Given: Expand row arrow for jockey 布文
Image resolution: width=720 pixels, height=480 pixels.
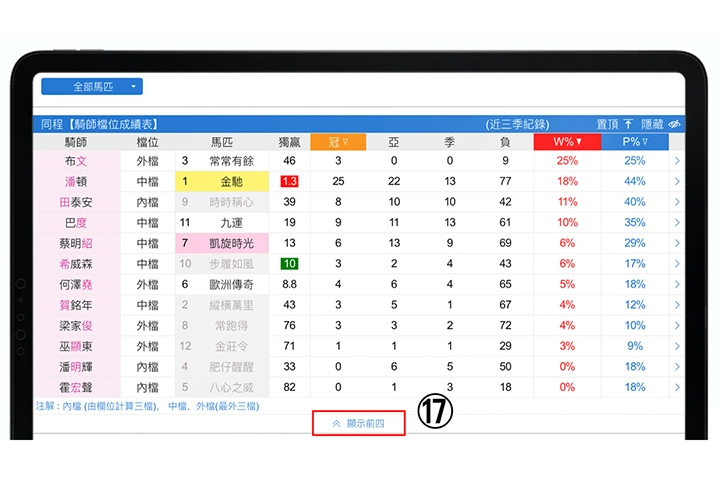Looking at the screenshot, I should coord(676,161).
